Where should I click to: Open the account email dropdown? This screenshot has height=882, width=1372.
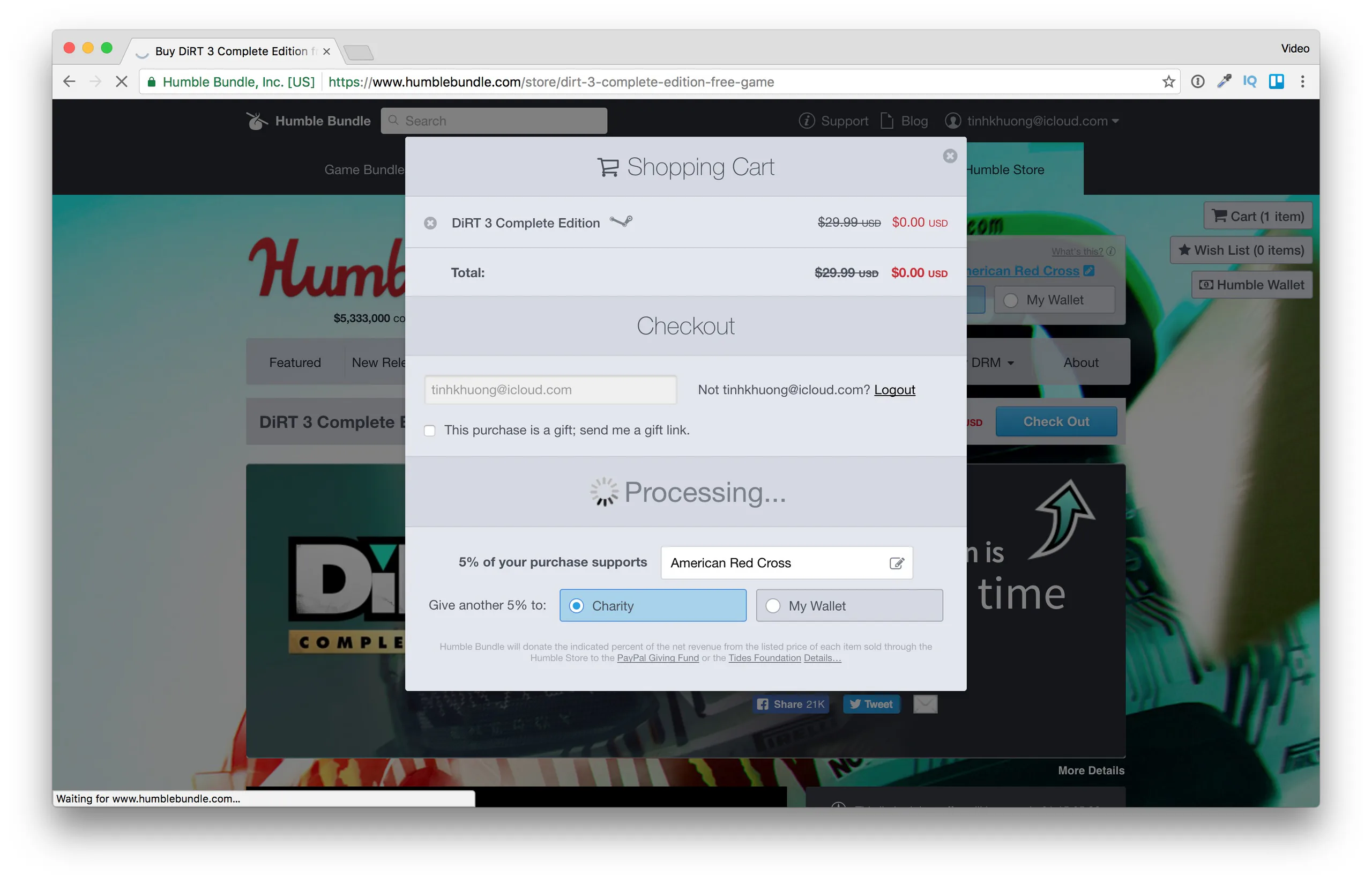click(1032, 121)
